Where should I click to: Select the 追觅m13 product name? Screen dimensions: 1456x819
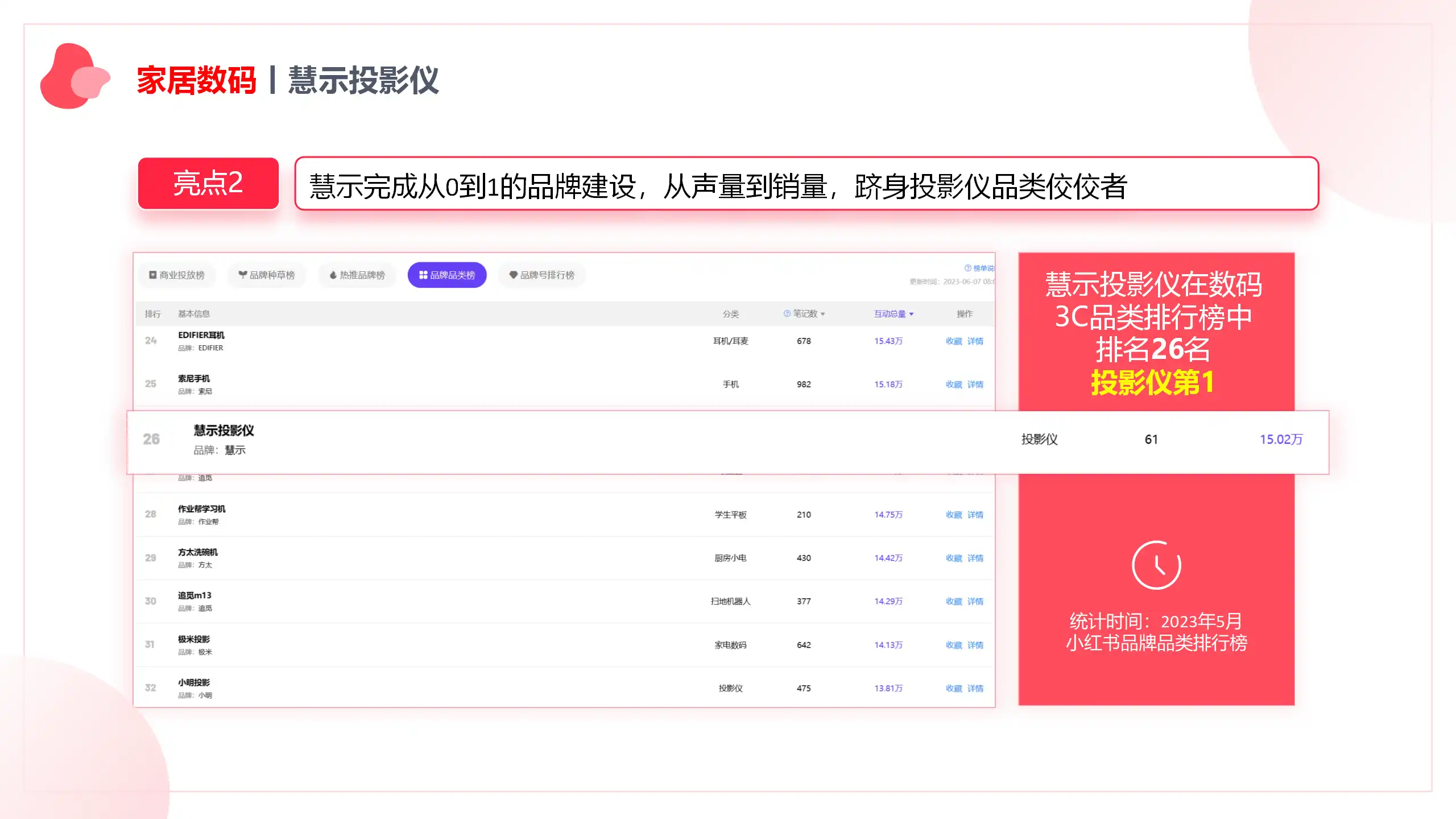(195, 595)
